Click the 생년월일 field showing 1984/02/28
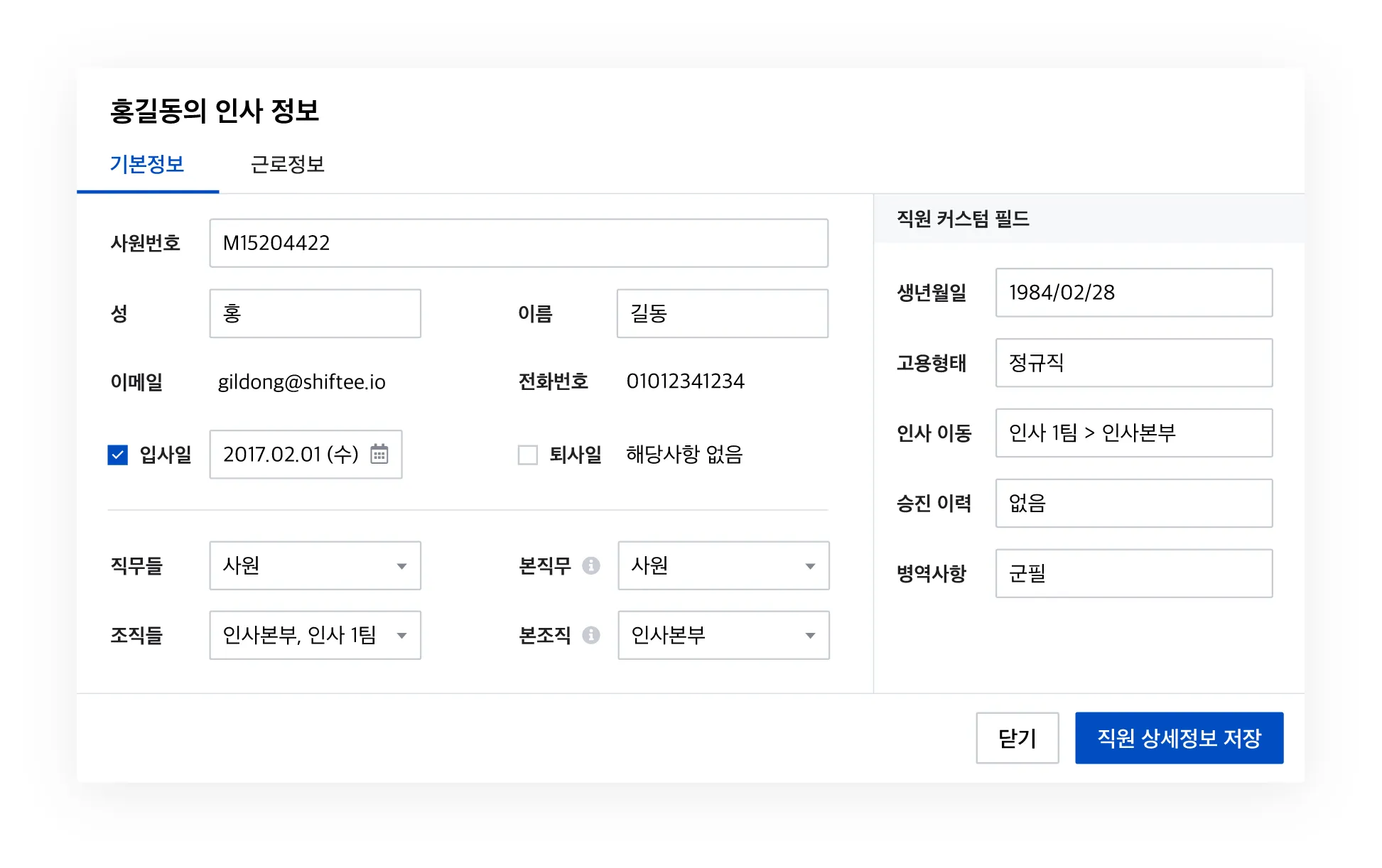Viewport: 1382px width, 868px height. [x=1134, y=293]
